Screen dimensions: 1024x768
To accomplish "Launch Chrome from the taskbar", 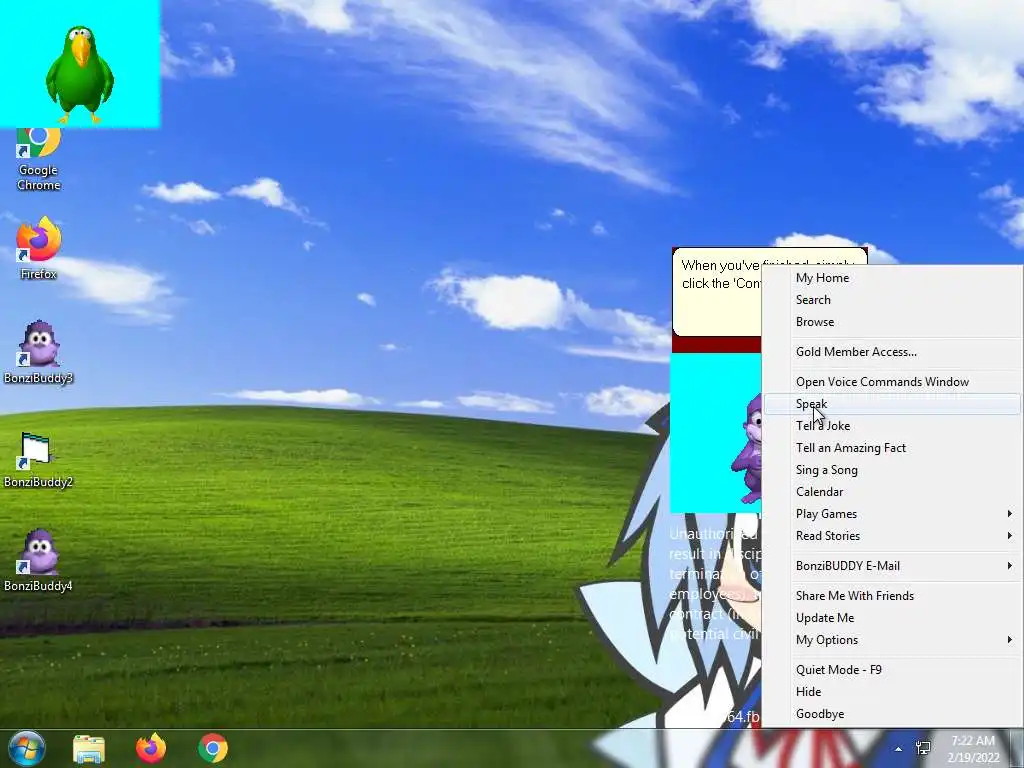I will coord(213,748).
